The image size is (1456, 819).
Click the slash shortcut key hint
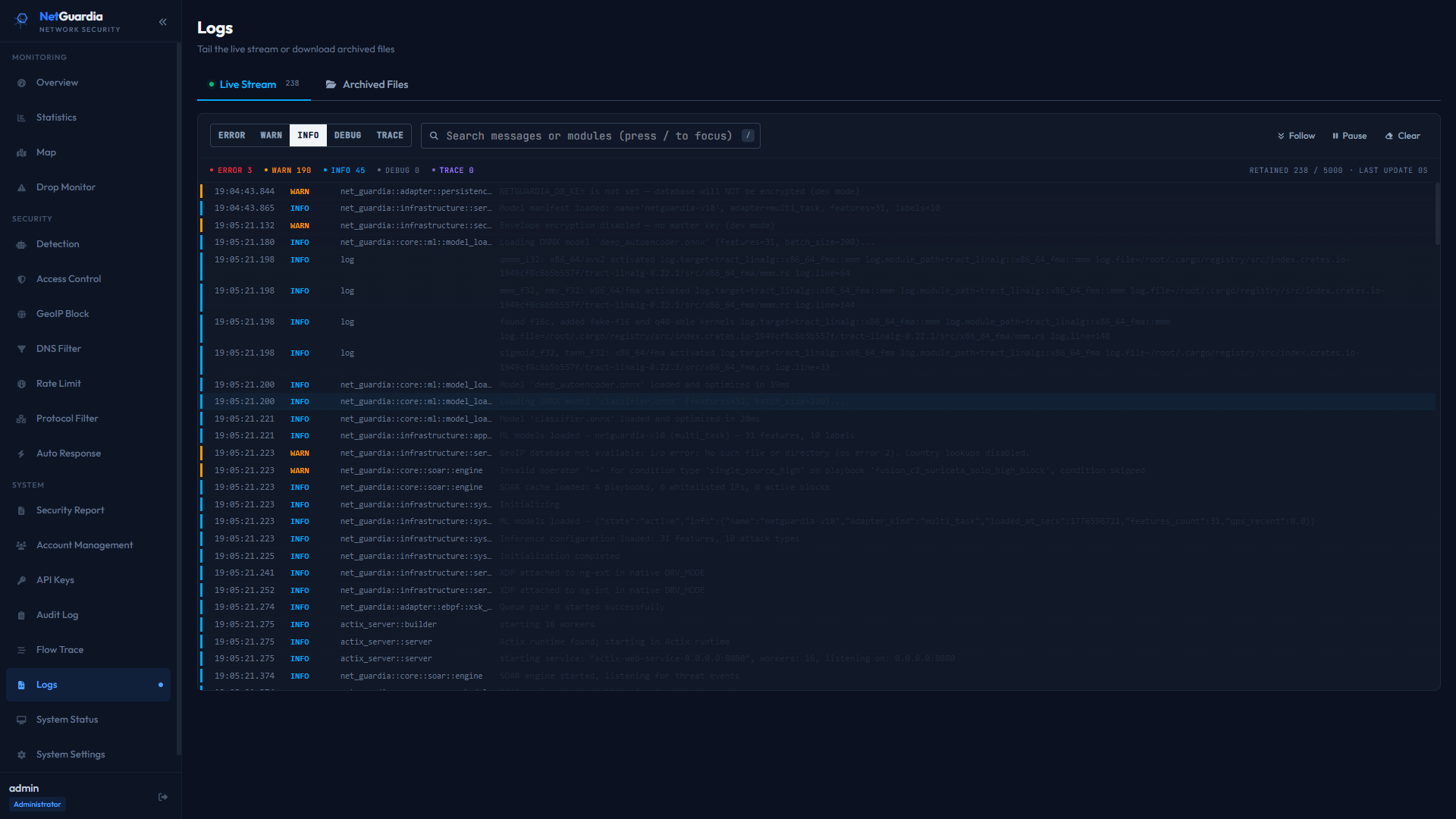pyautogui.click(x=748, y=135)
